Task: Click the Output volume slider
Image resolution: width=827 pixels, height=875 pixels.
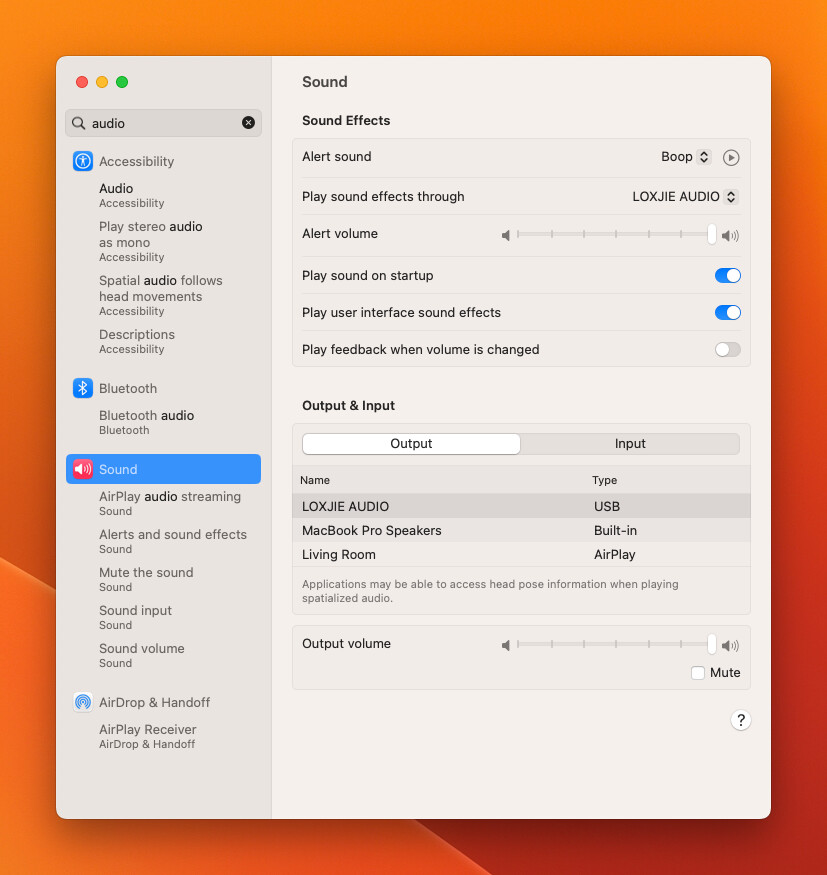Action: click(614, 644)
